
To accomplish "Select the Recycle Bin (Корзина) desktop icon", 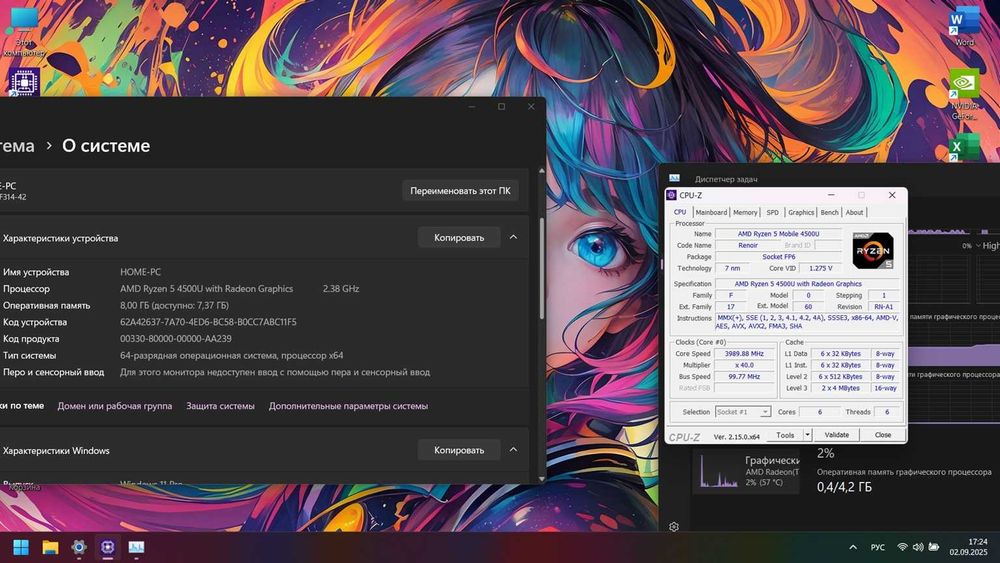I will (x=24, y=486).
